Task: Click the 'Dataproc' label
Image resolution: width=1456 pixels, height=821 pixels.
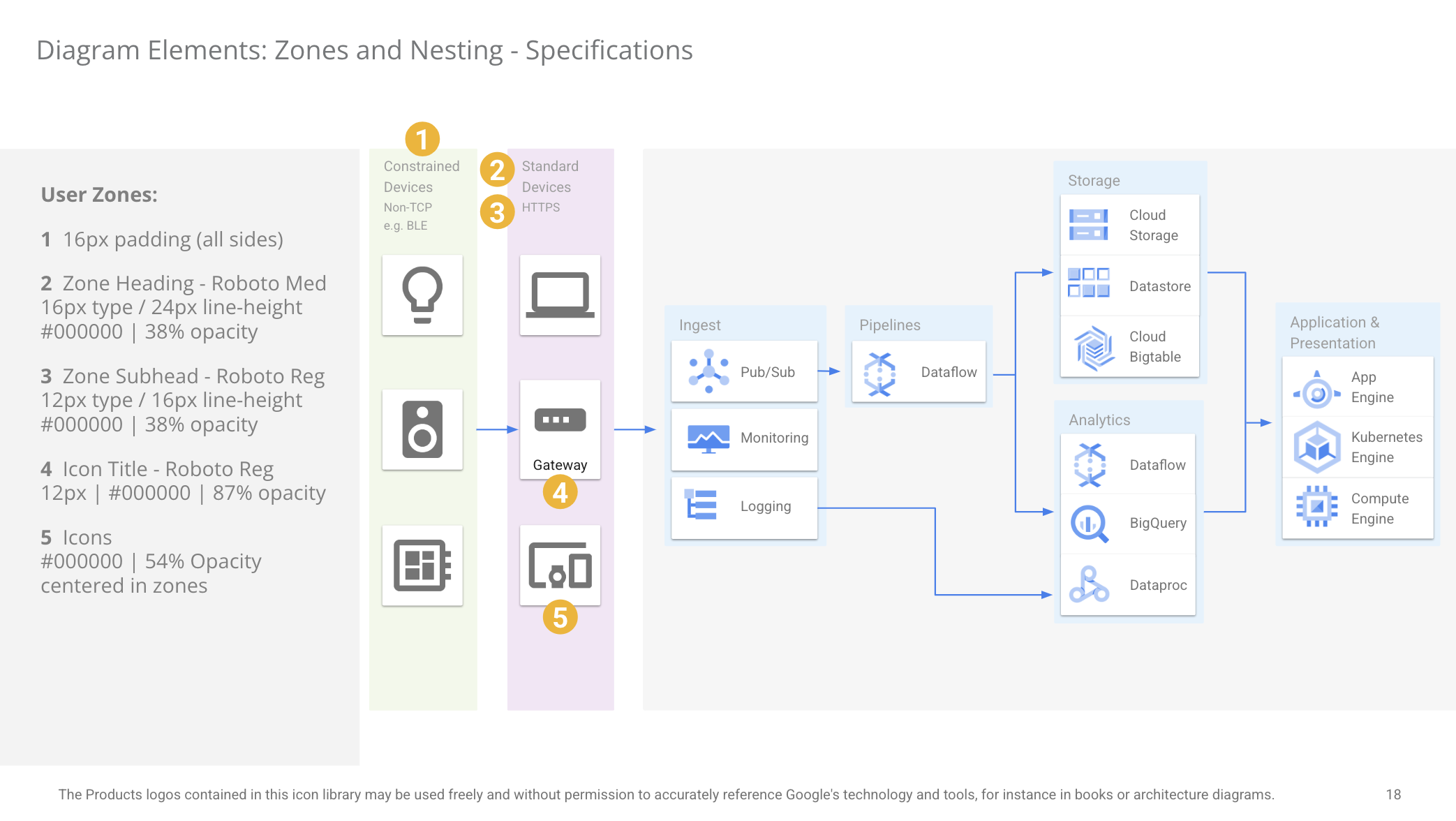Action: coord(1158,585)
